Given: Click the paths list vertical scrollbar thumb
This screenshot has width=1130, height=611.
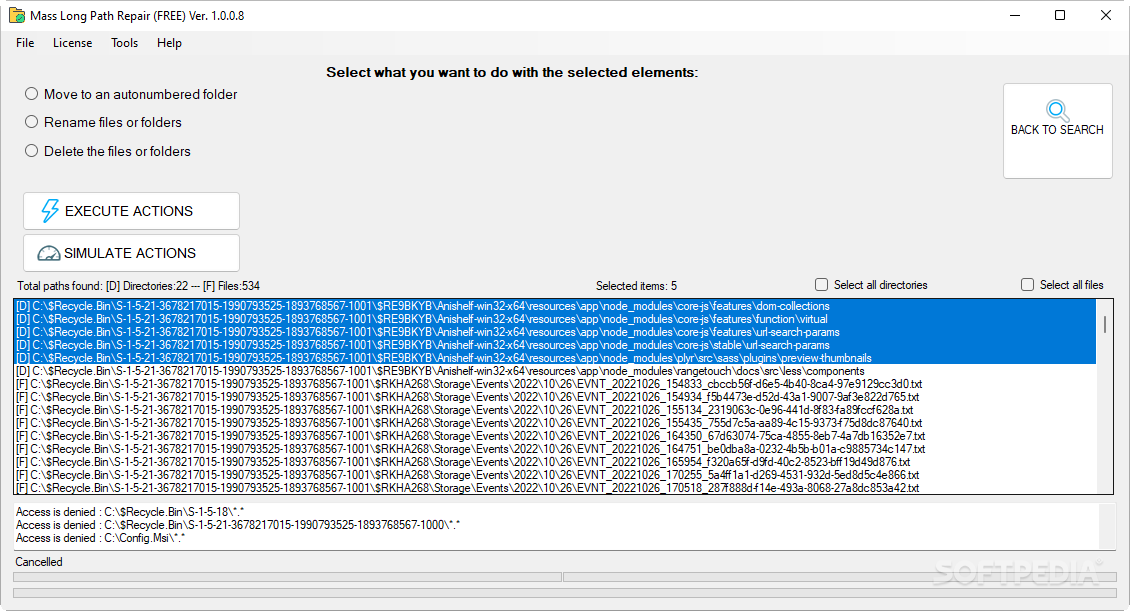Looking at the screenshot, I should click(x=1105, y=324).
